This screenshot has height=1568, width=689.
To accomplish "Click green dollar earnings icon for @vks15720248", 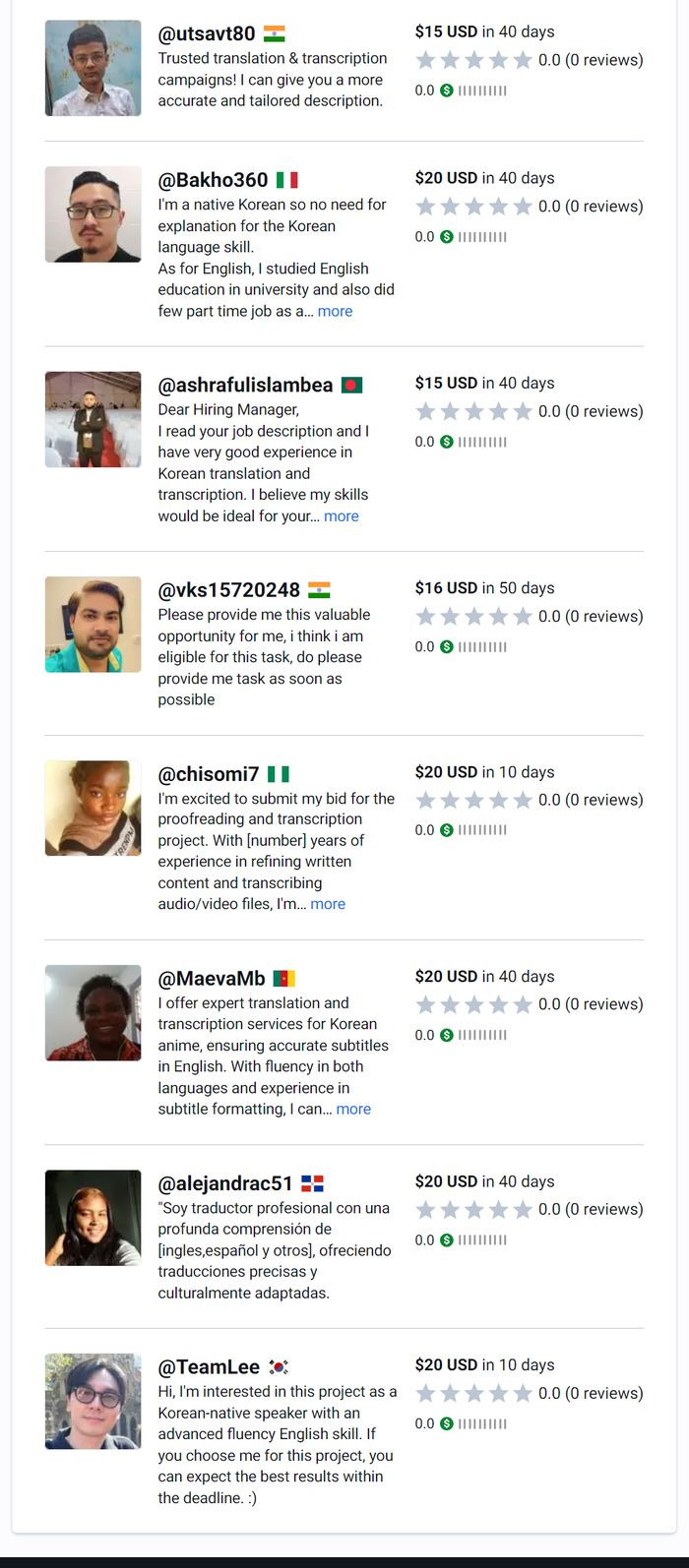I will [x=447, y=646].
